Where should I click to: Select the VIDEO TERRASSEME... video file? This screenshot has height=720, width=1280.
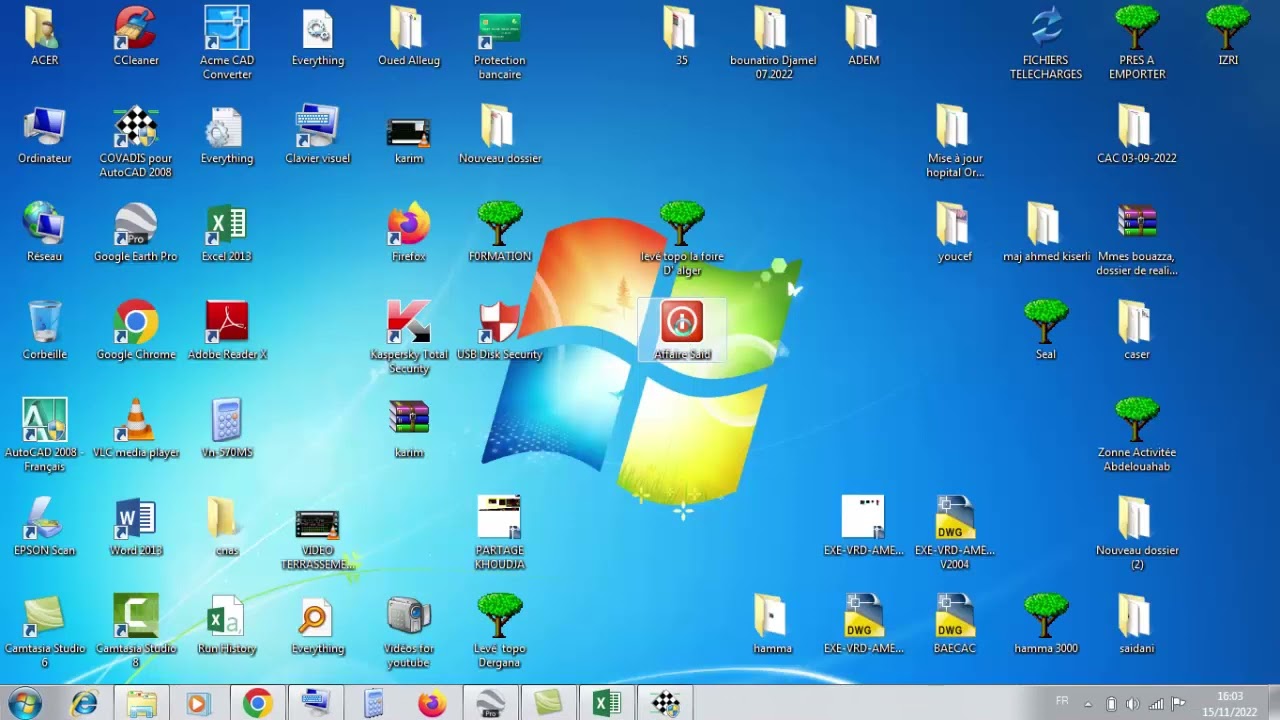pyautogui.click(x=318, y=541)
